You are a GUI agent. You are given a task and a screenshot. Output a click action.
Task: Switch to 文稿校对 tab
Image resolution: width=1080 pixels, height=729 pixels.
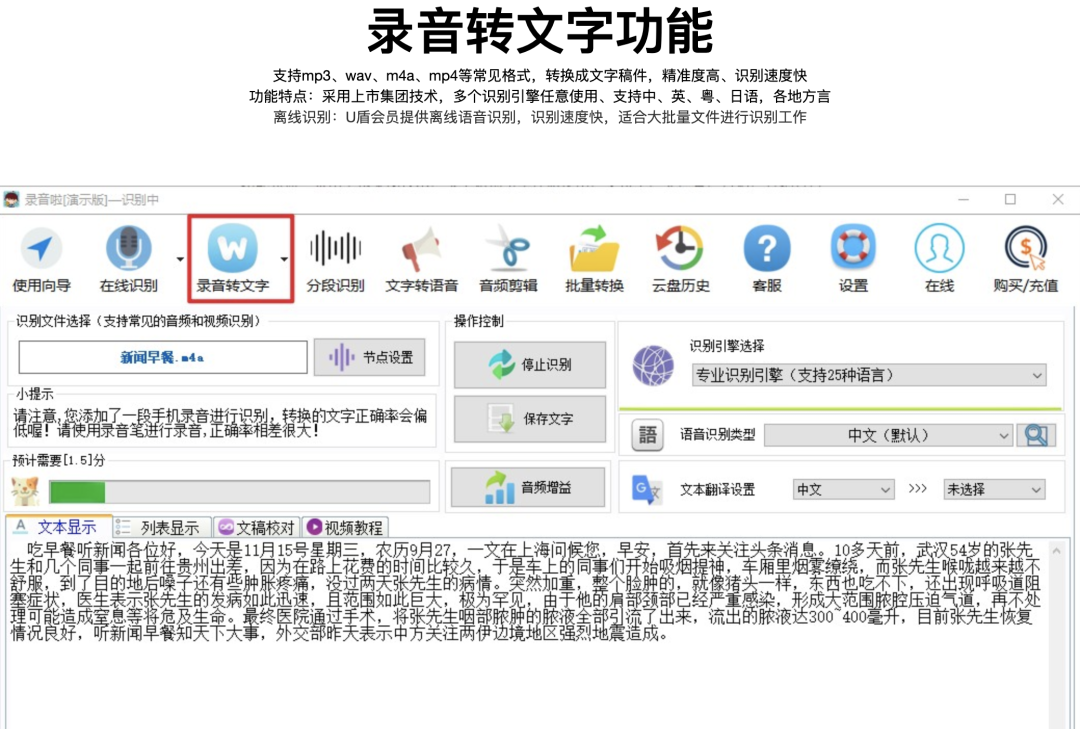point(256,528)
